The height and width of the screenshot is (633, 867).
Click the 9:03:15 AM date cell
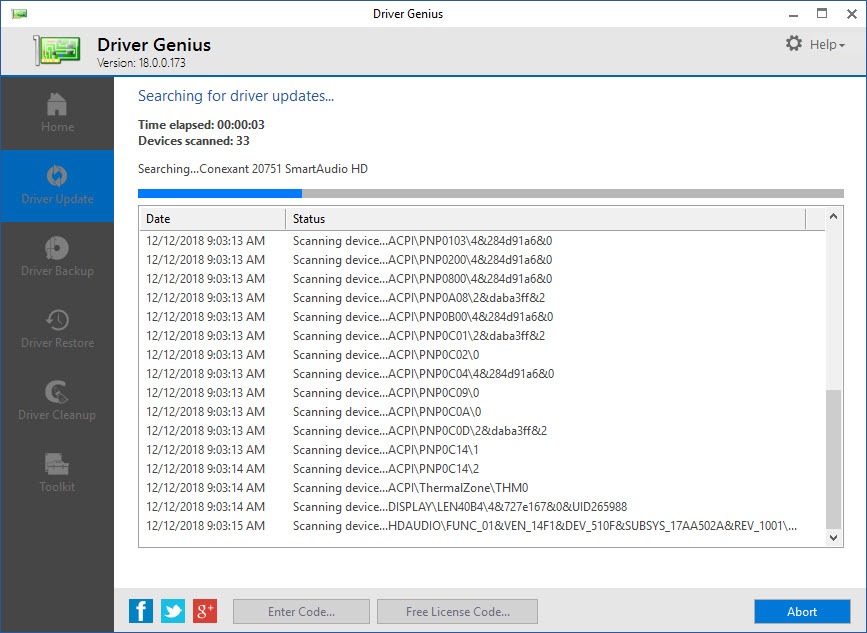(206, 526)
